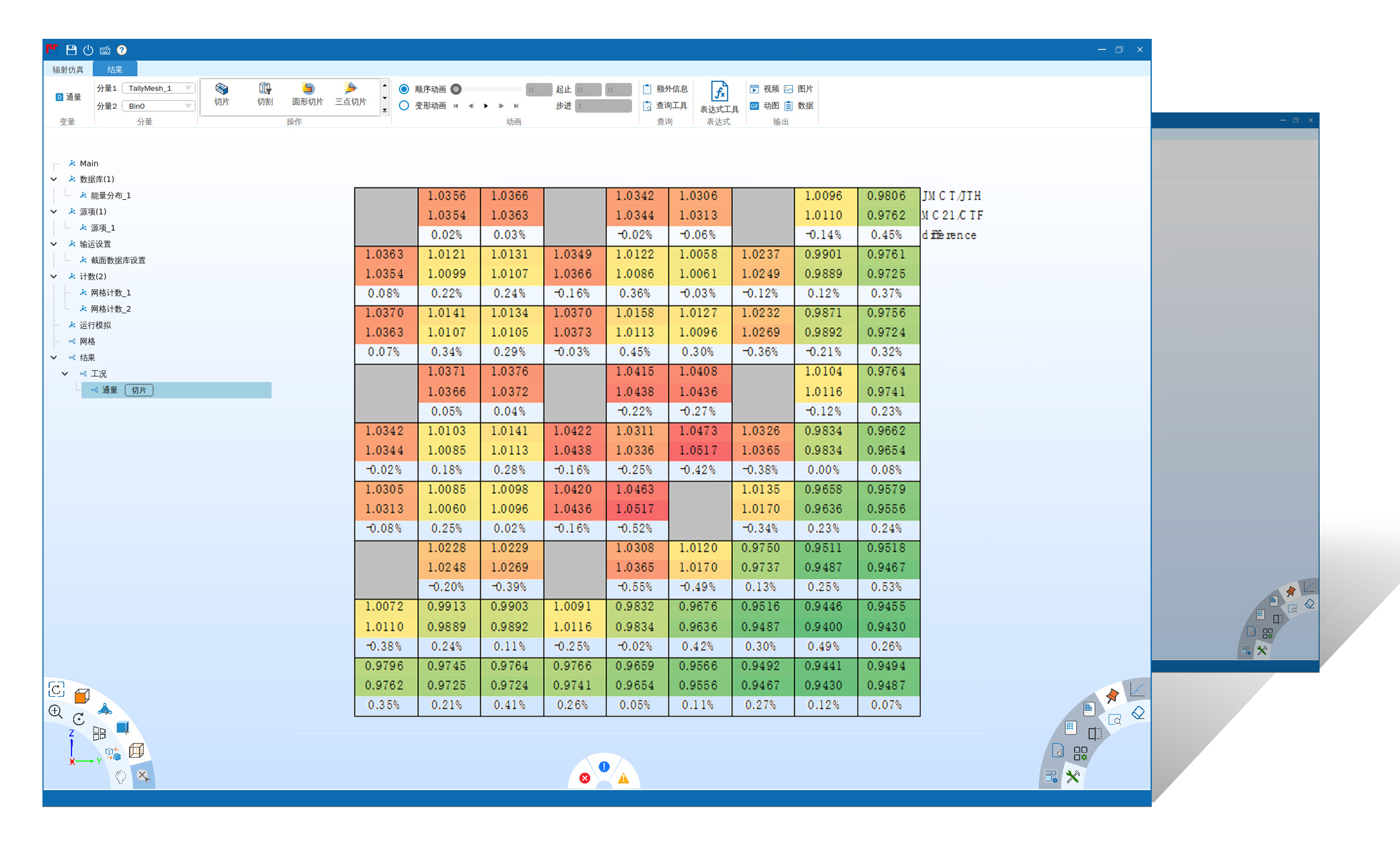This screenshot has width=1400, height=846.
Task: Switch to the 辐射仿真 tab
Action: point(68,70)
